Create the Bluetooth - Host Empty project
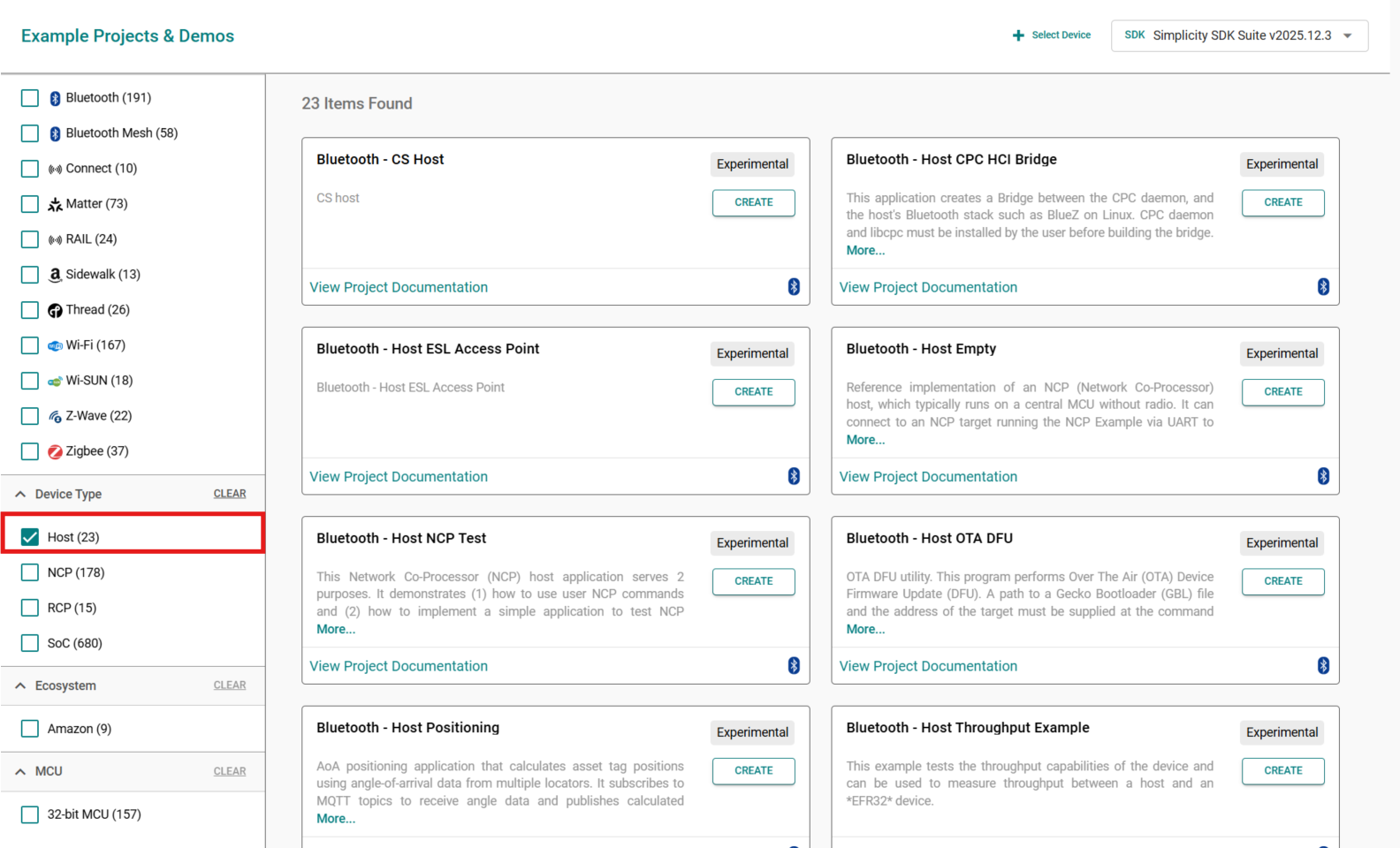The height and width of the screenshot is (848, 1400). pos(1283,391)
